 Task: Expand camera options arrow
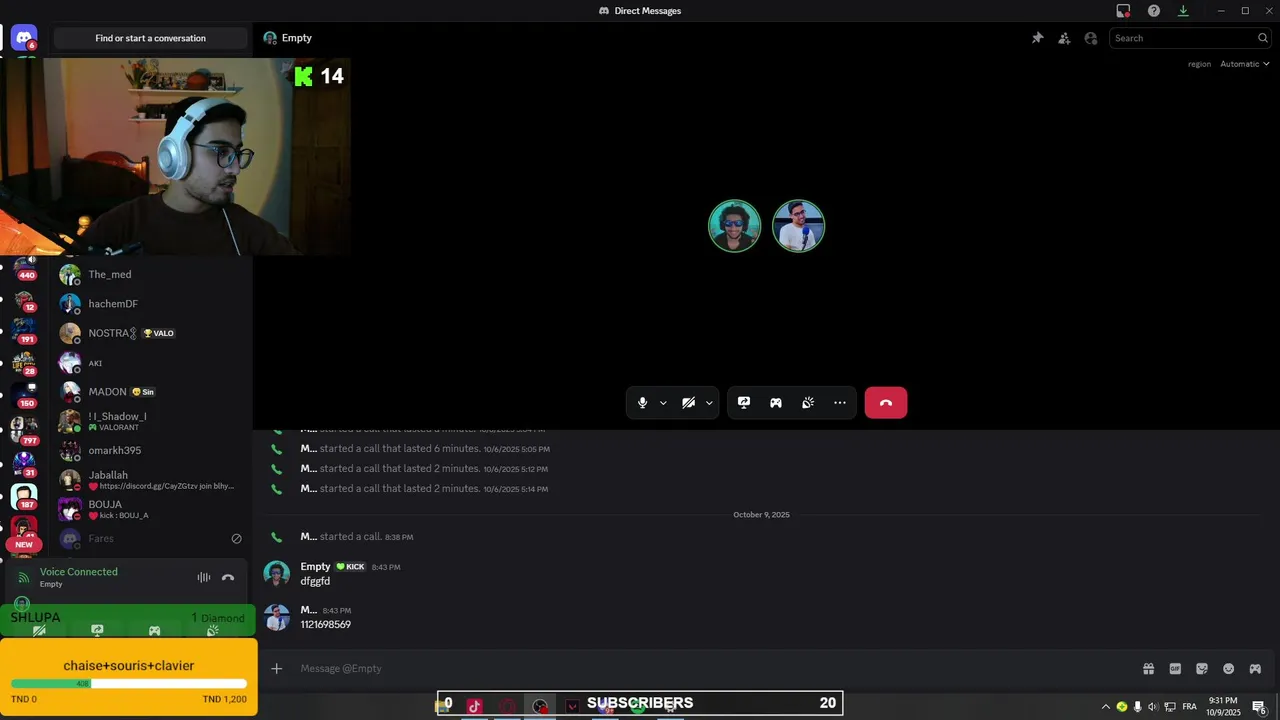[709, 403]
